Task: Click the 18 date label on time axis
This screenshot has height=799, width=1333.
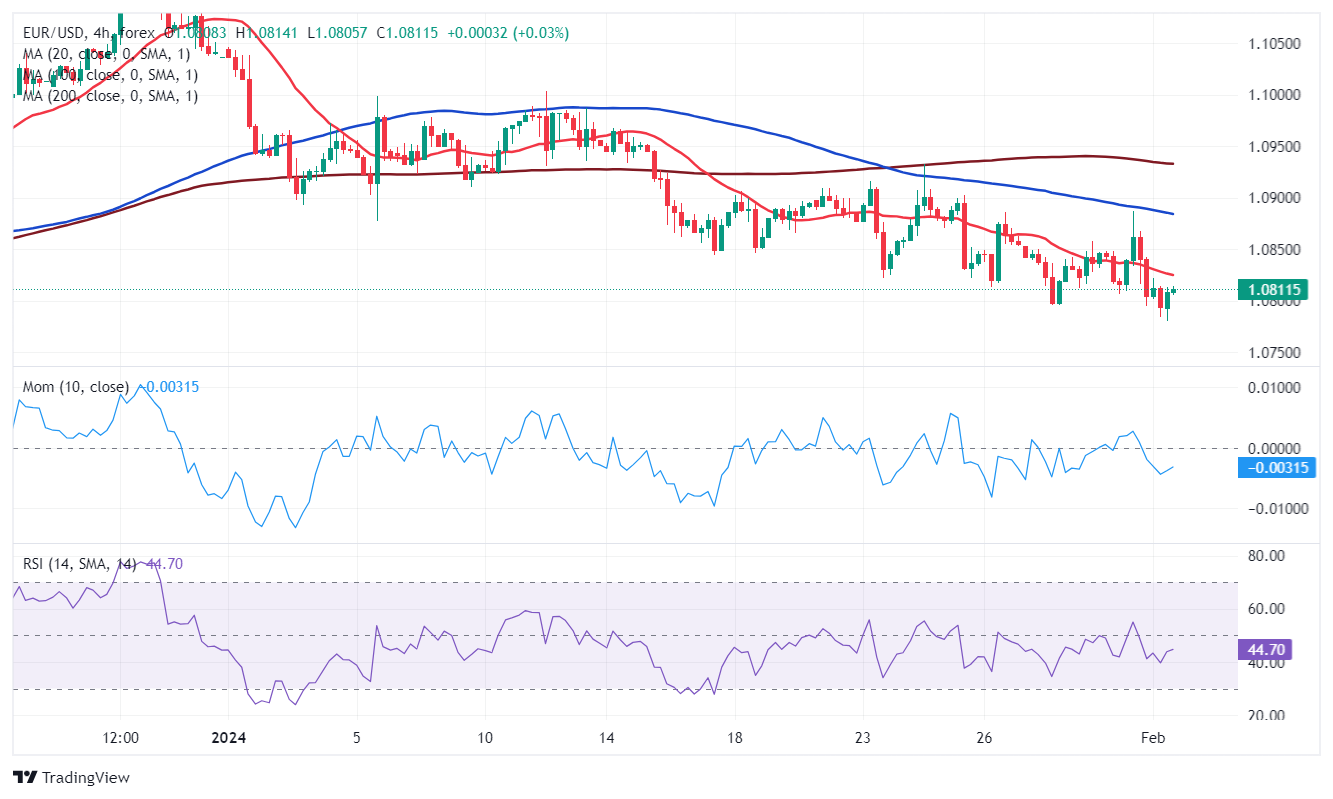Action: tap(734, 738)
